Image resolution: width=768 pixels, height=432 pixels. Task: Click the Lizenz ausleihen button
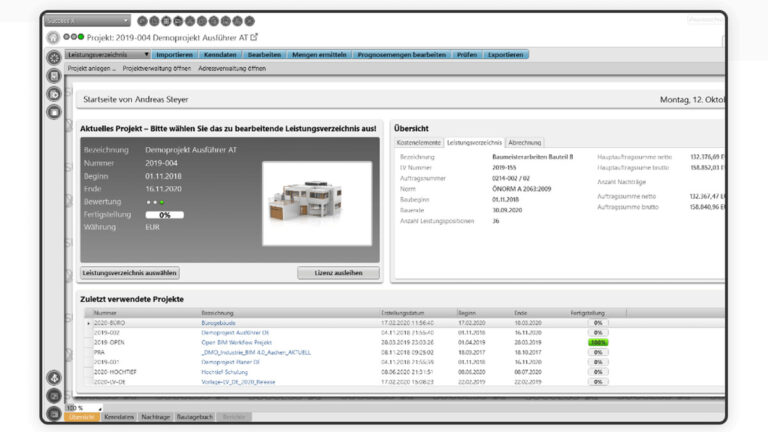(338, 272)
